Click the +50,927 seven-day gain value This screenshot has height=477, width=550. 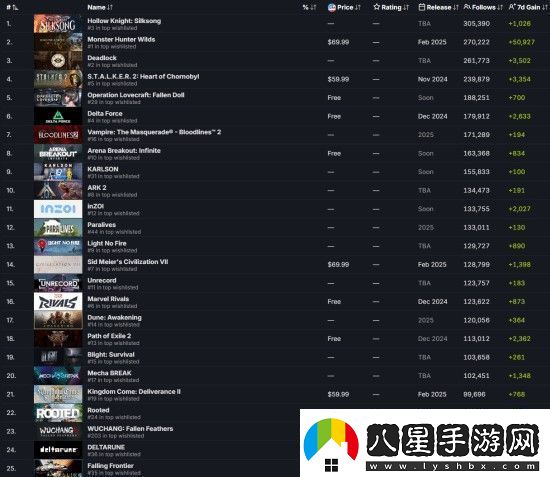[522, 42]
